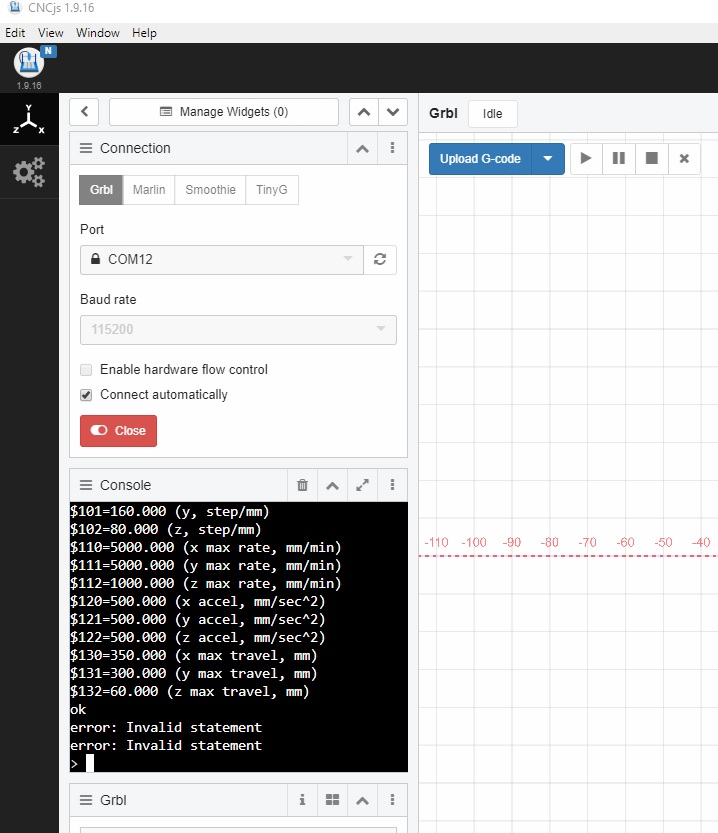Open the Upload G-code dropdown arrow
This screenshot has height=833, width=718.
pos(548,158)
